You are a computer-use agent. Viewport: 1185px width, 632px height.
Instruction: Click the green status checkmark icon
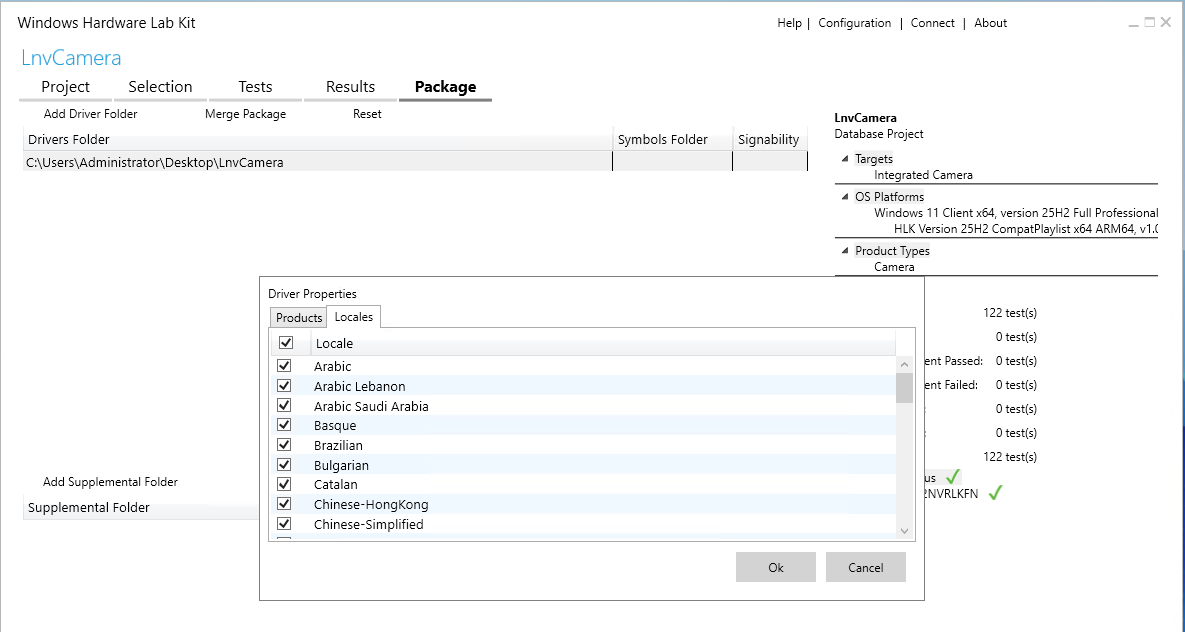pos(953,476)
